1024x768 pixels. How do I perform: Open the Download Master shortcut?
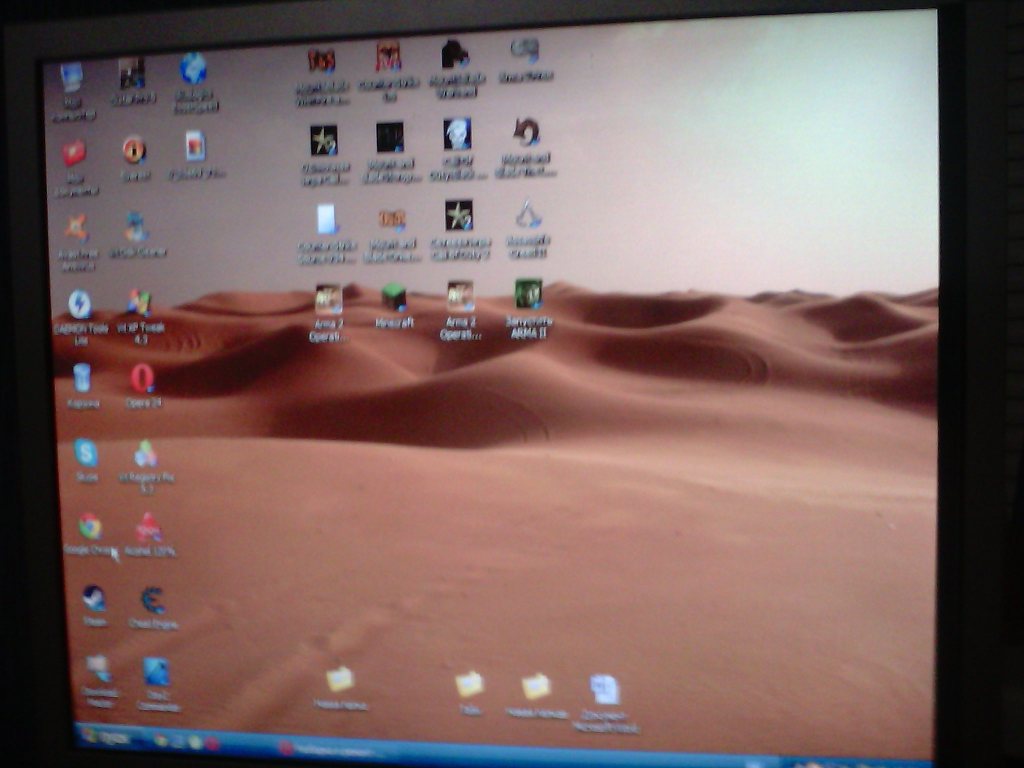click(x=98, y=669)
